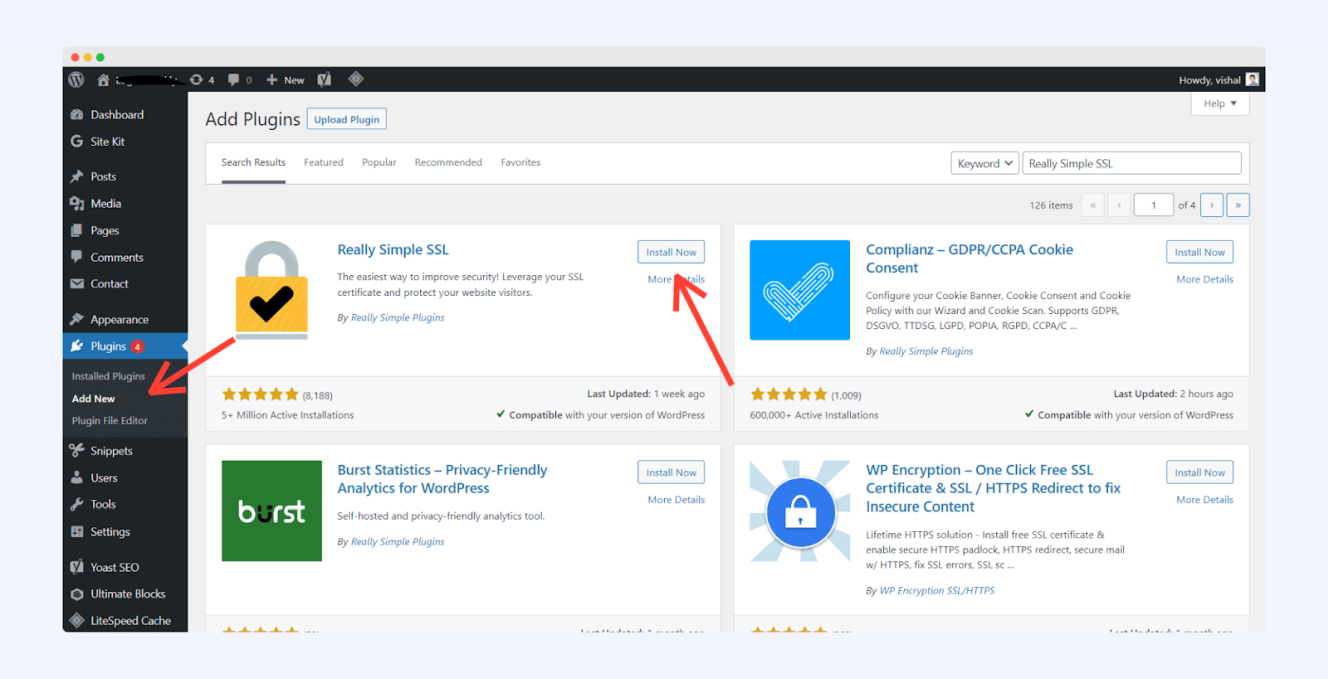
Task: Click the current page number field
Action: [x=1154, y=205]
